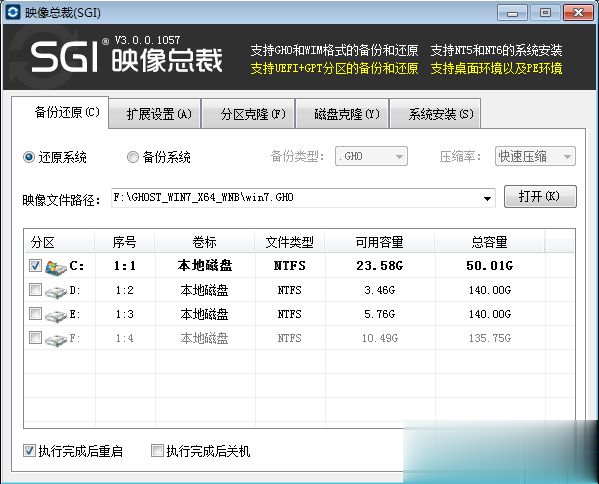Click the 3.46G available capacity cell
Screen dimensions: 599x484
click(x=379, y=290)
